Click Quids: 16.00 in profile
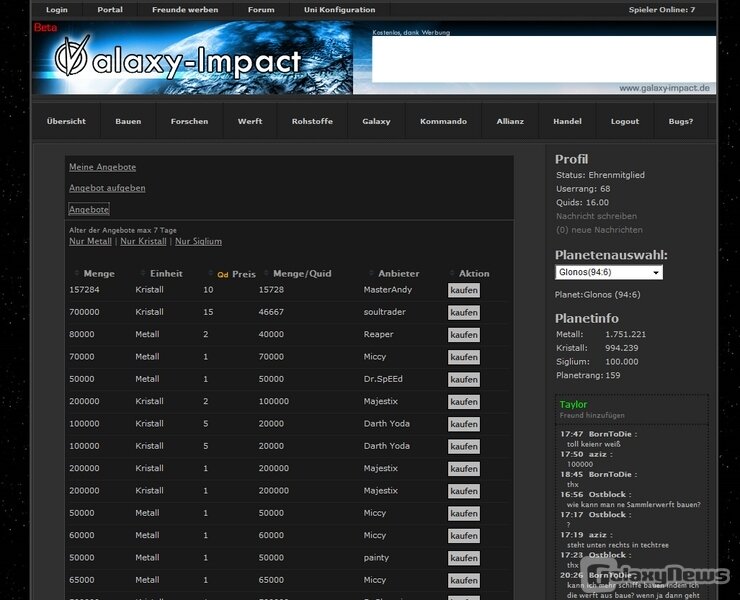This screenshot has width=740, height=600. click(x=582, y=203)
